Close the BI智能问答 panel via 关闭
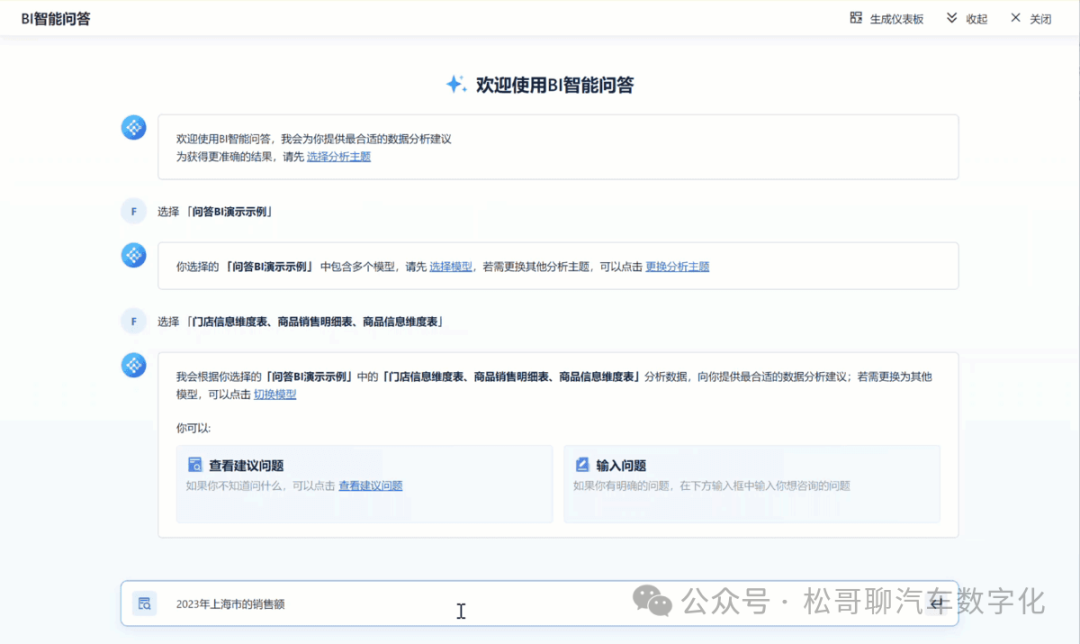This screenshot has width=1080, height=644. [1031, 19]
